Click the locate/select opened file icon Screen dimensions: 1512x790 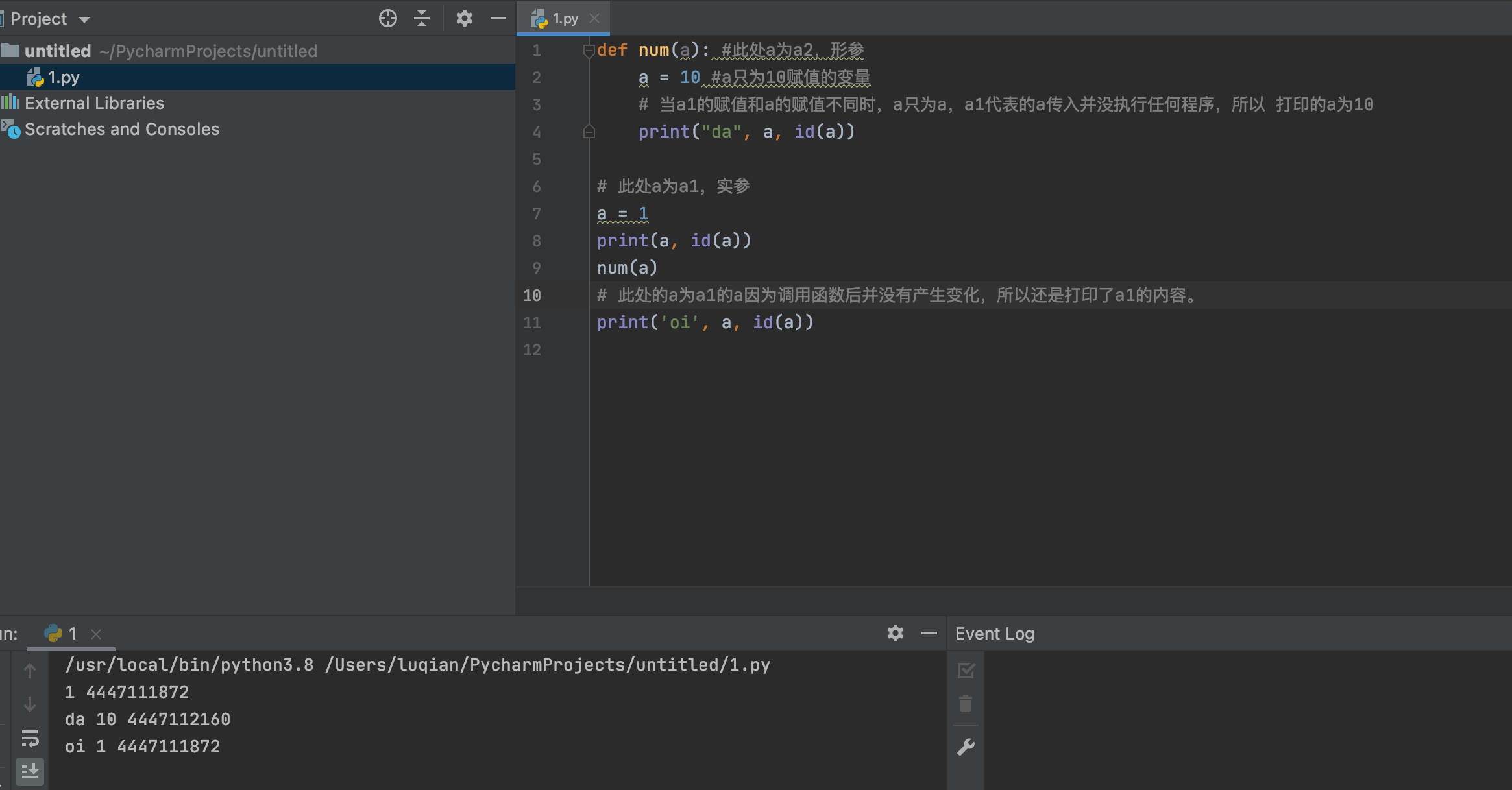[387, 18]
